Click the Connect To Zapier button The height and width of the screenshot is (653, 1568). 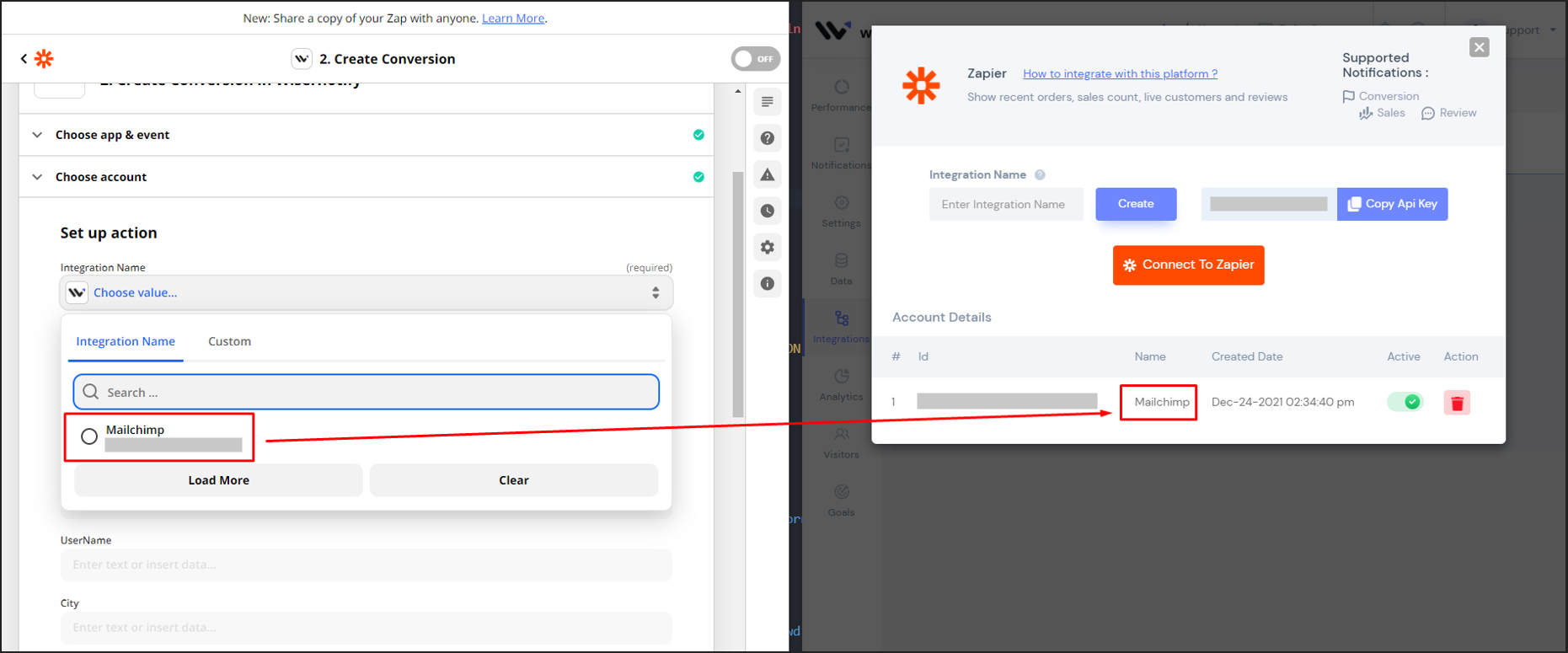click(x=1188, y=265)
